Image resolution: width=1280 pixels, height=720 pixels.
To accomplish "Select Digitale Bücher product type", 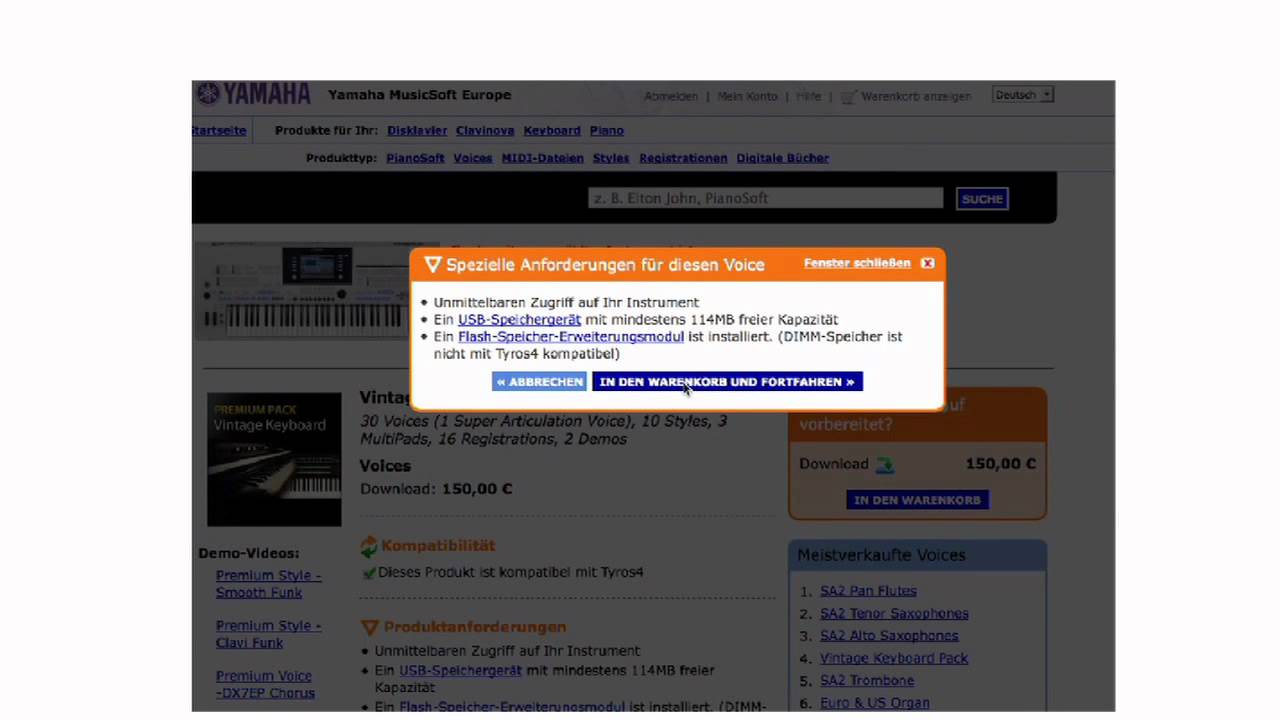I will pyautogui.click(x=783, y=158).
